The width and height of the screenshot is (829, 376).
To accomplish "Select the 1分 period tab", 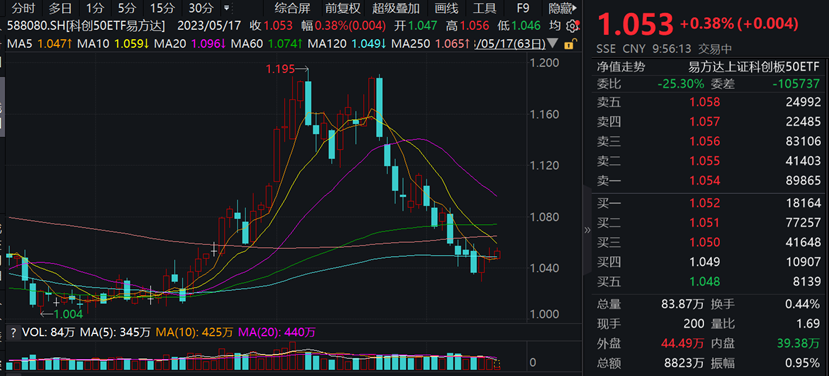I will [96, 8].
